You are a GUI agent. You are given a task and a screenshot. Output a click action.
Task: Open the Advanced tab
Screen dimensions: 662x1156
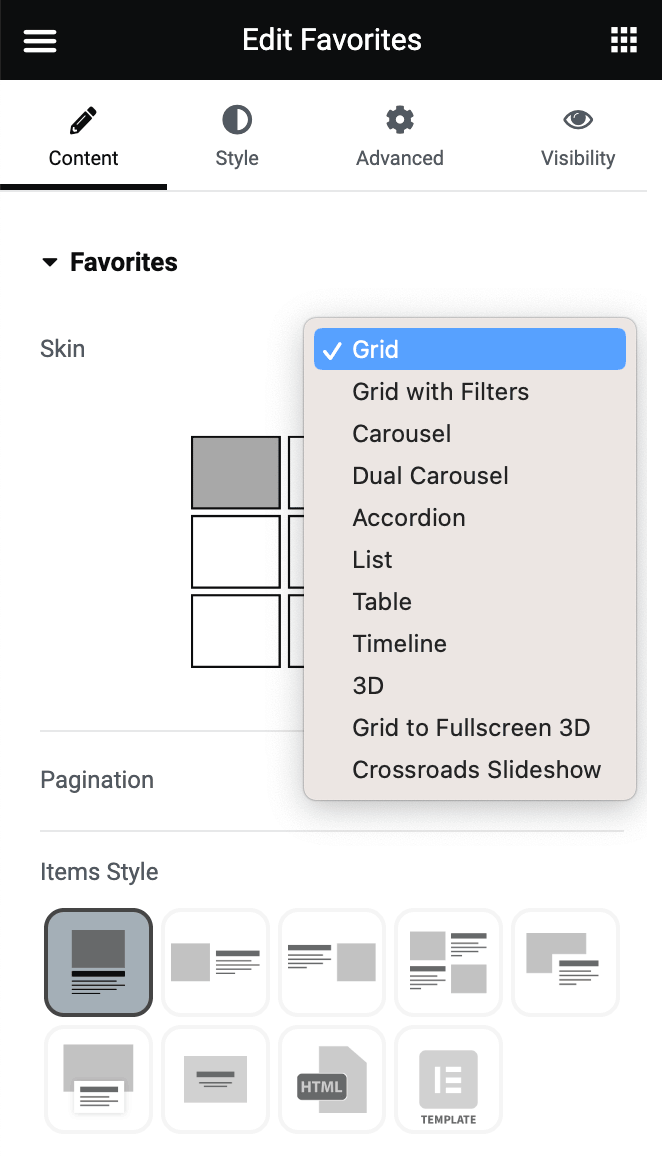click(x=399, y=138)
